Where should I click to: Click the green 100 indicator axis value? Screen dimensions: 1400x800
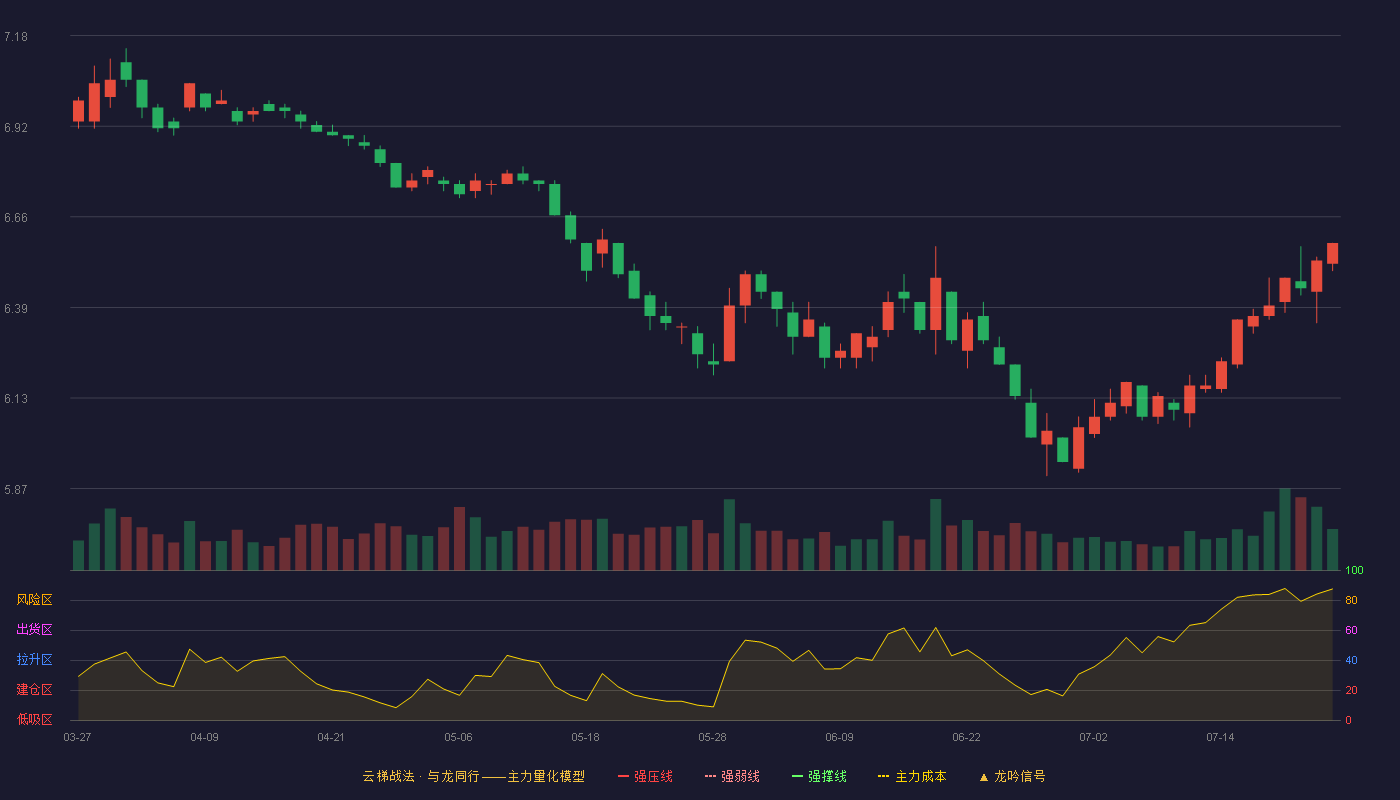(x=1354, y=571)
